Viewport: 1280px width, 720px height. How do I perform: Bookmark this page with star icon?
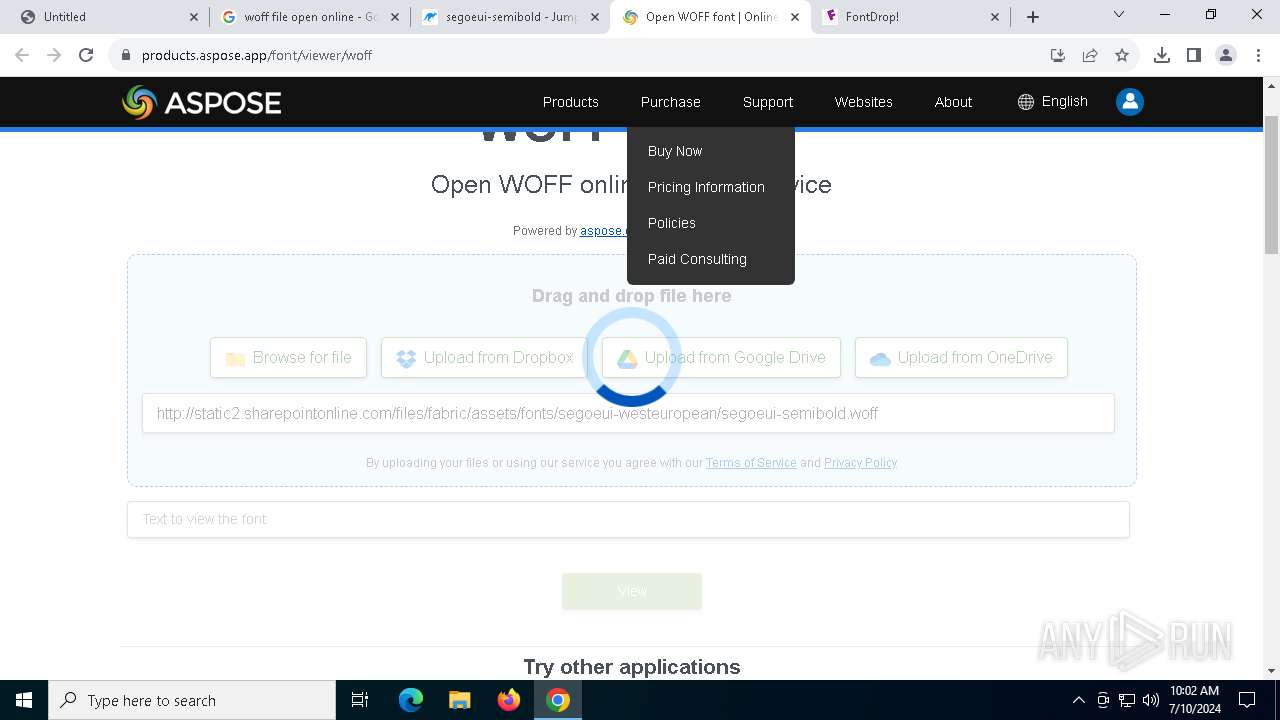coord(1122,55)
